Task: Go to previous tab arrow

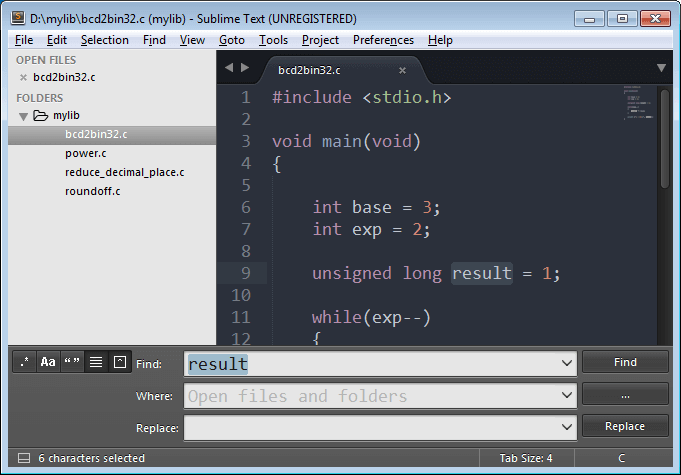Action: [x=229, y=67]
